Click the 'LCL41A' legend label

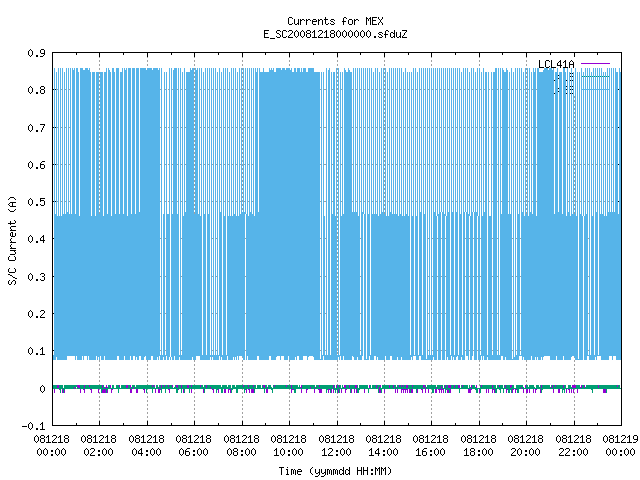556,64
